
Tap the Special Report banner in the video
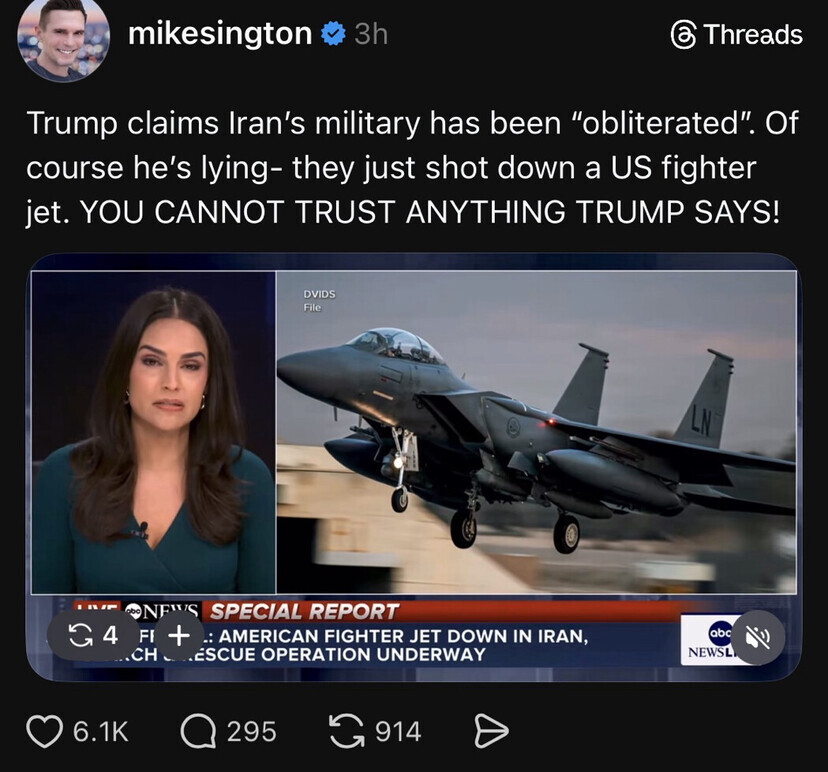[304, 612]
